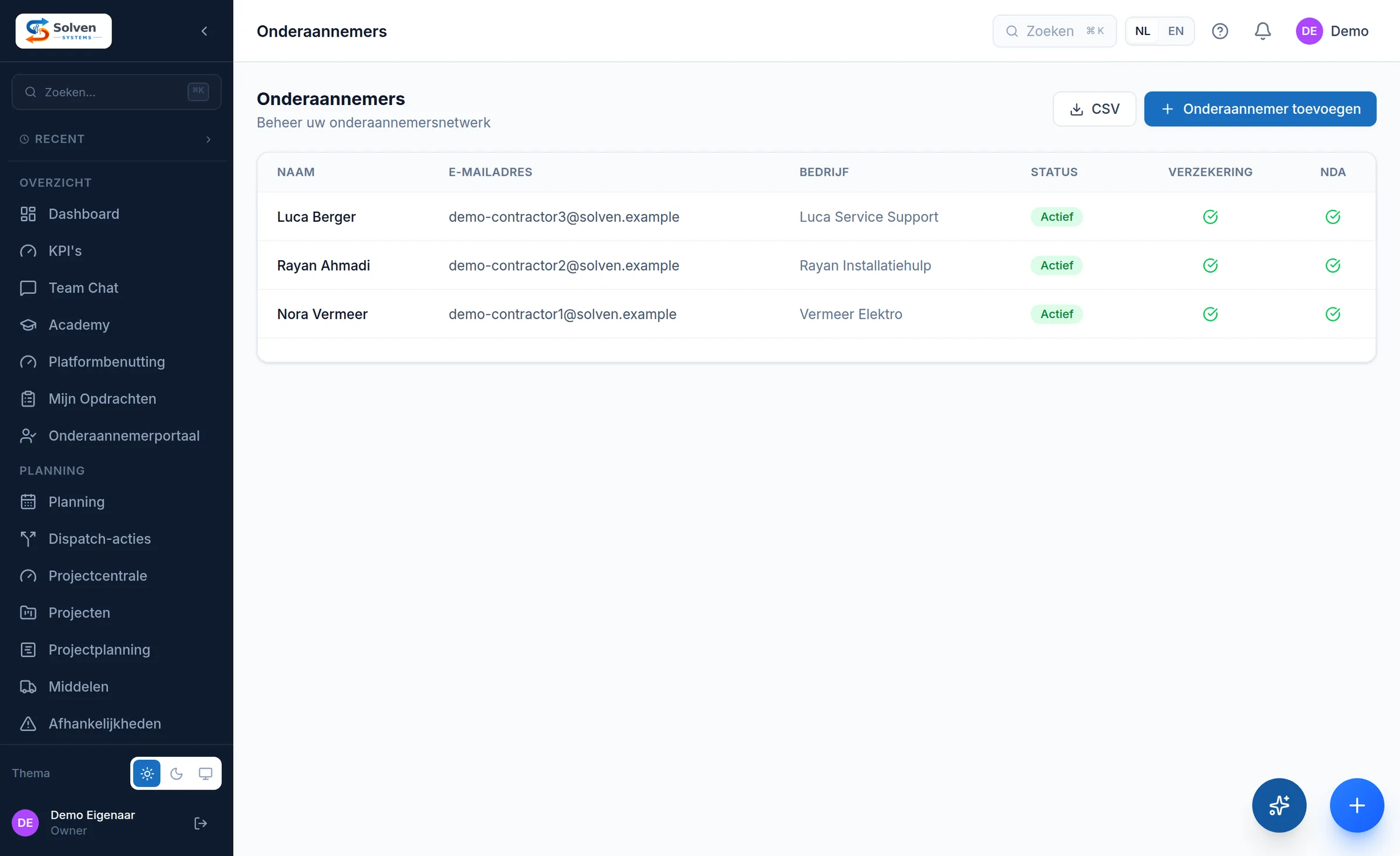
Task: Click demo-contractor3@solven.example email
Action: tap(563, 217)
